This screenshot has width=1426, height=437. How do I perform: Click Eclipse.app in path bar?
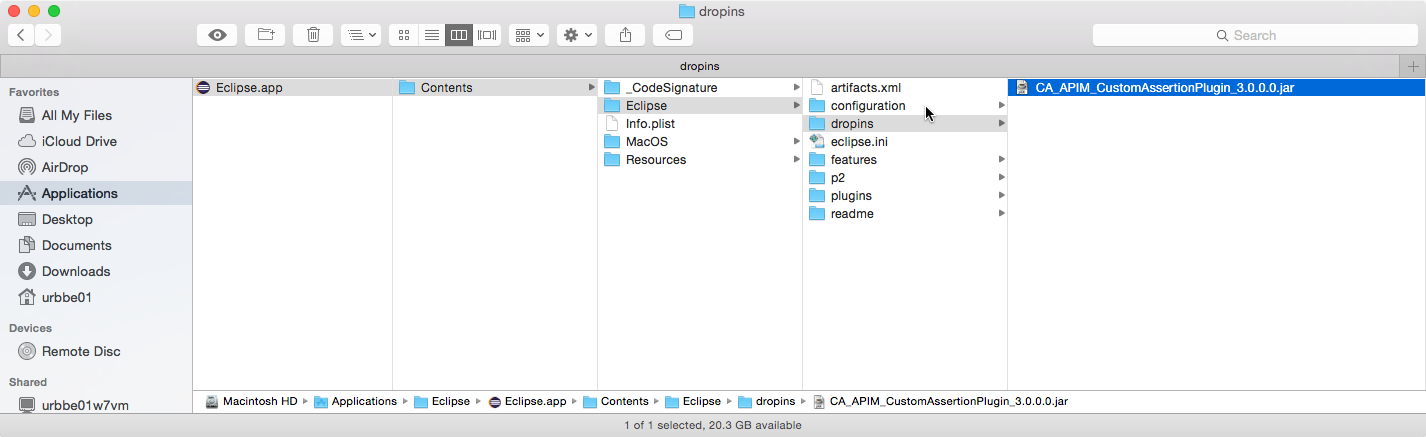click(x=527, y=401)
